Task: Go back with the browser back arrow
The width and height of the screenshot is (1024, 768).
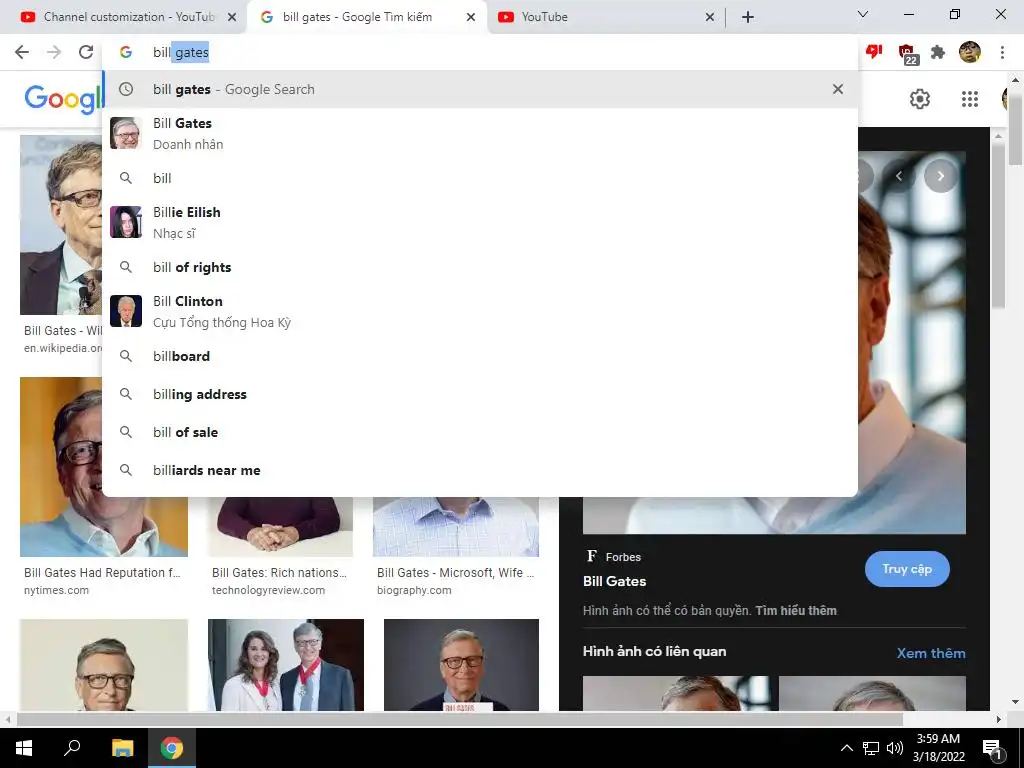Action: coord(22,52)
